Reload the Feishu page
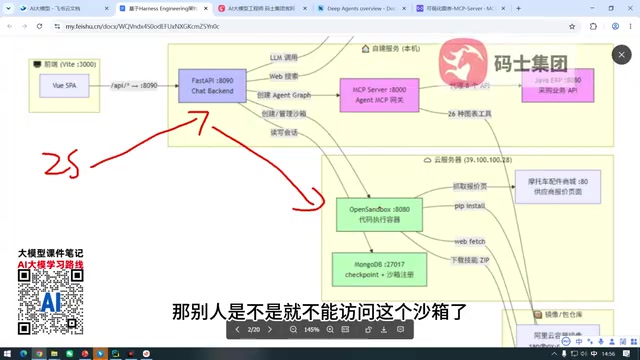Image resolution: width=640 pixels, height=360 pixels. [x=39, y=26]
